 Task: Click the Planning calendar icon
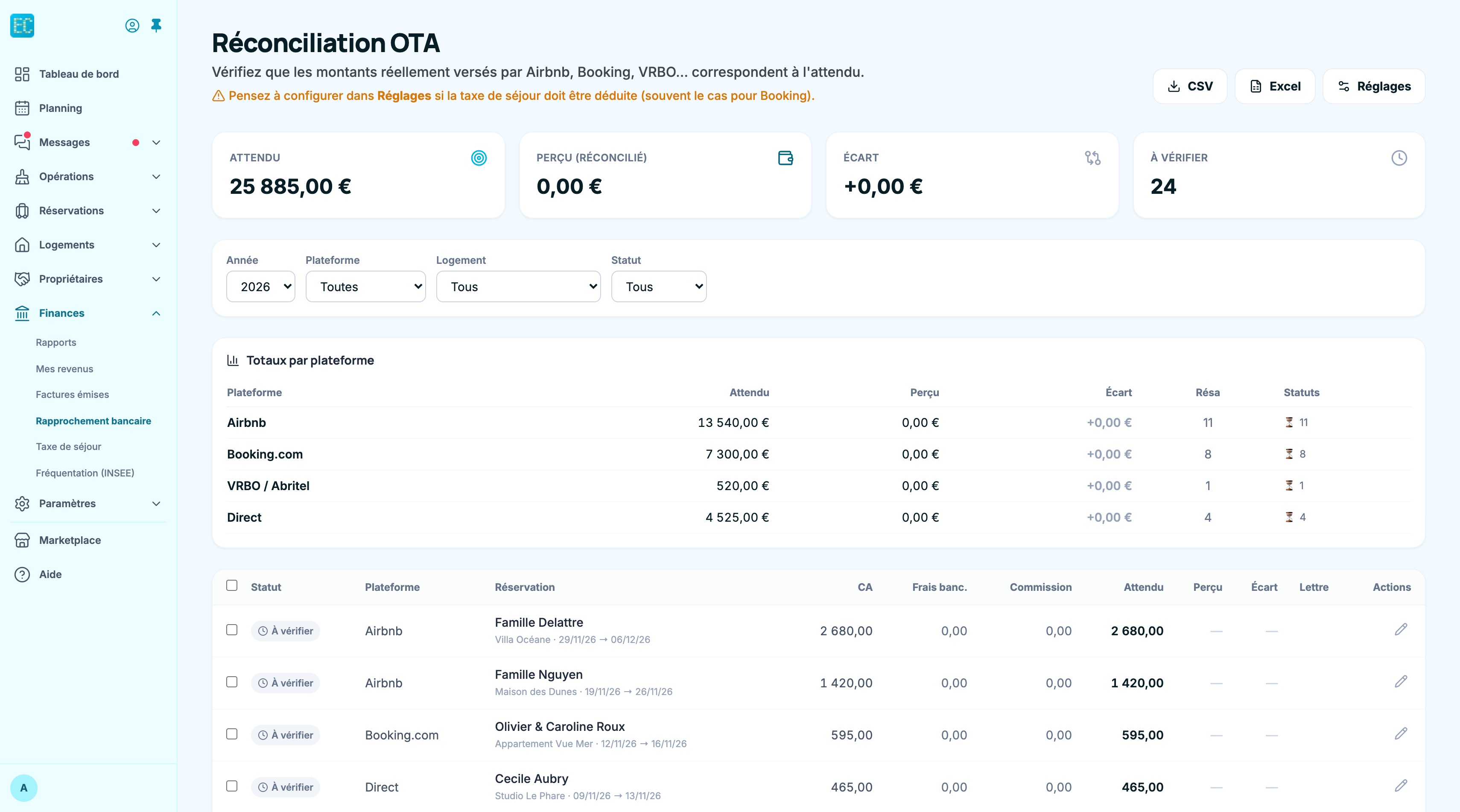[22, 108]
